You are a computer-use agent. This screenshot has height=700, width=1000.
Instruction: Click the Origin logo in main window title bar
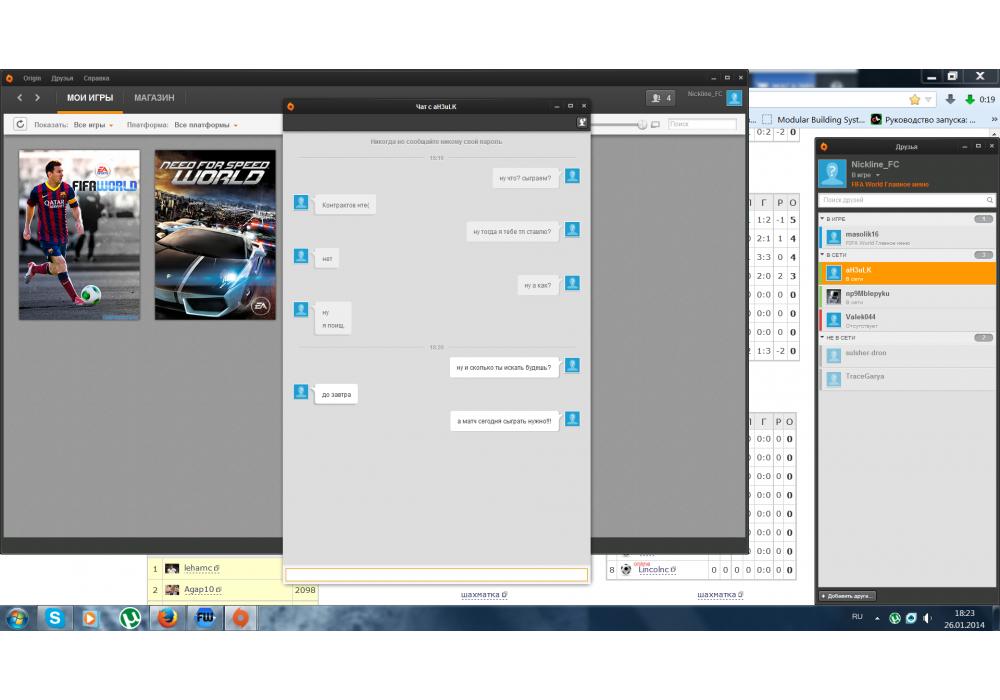point(9,78)
